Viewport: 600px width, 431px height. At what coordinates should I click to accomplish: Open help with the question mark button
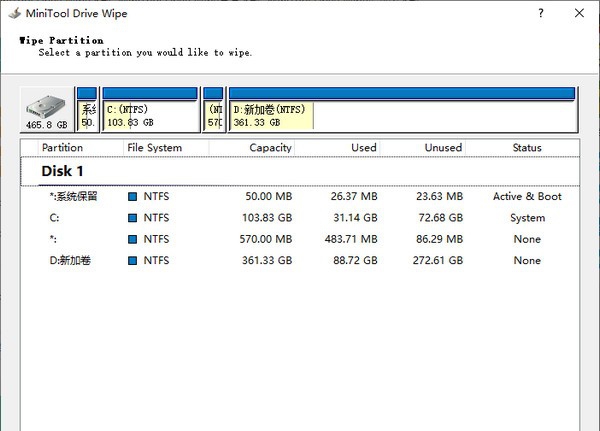point(541,13)
